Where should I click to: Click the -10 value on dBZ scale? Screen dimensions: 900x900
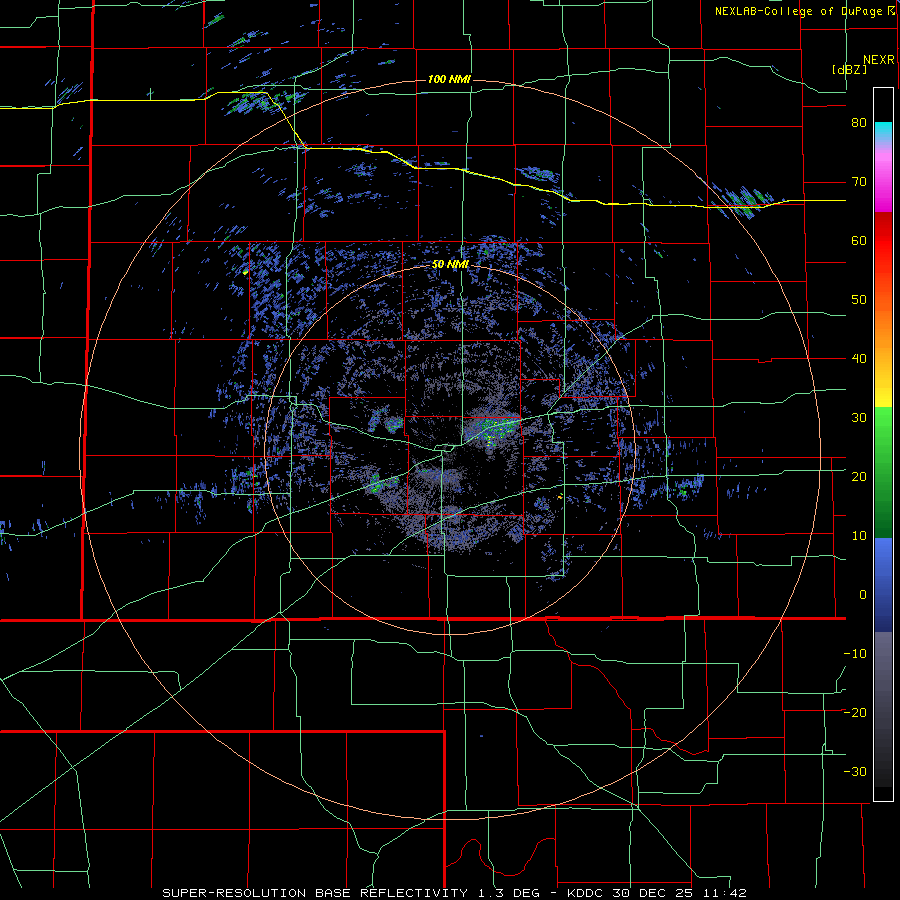pos(855,653)
